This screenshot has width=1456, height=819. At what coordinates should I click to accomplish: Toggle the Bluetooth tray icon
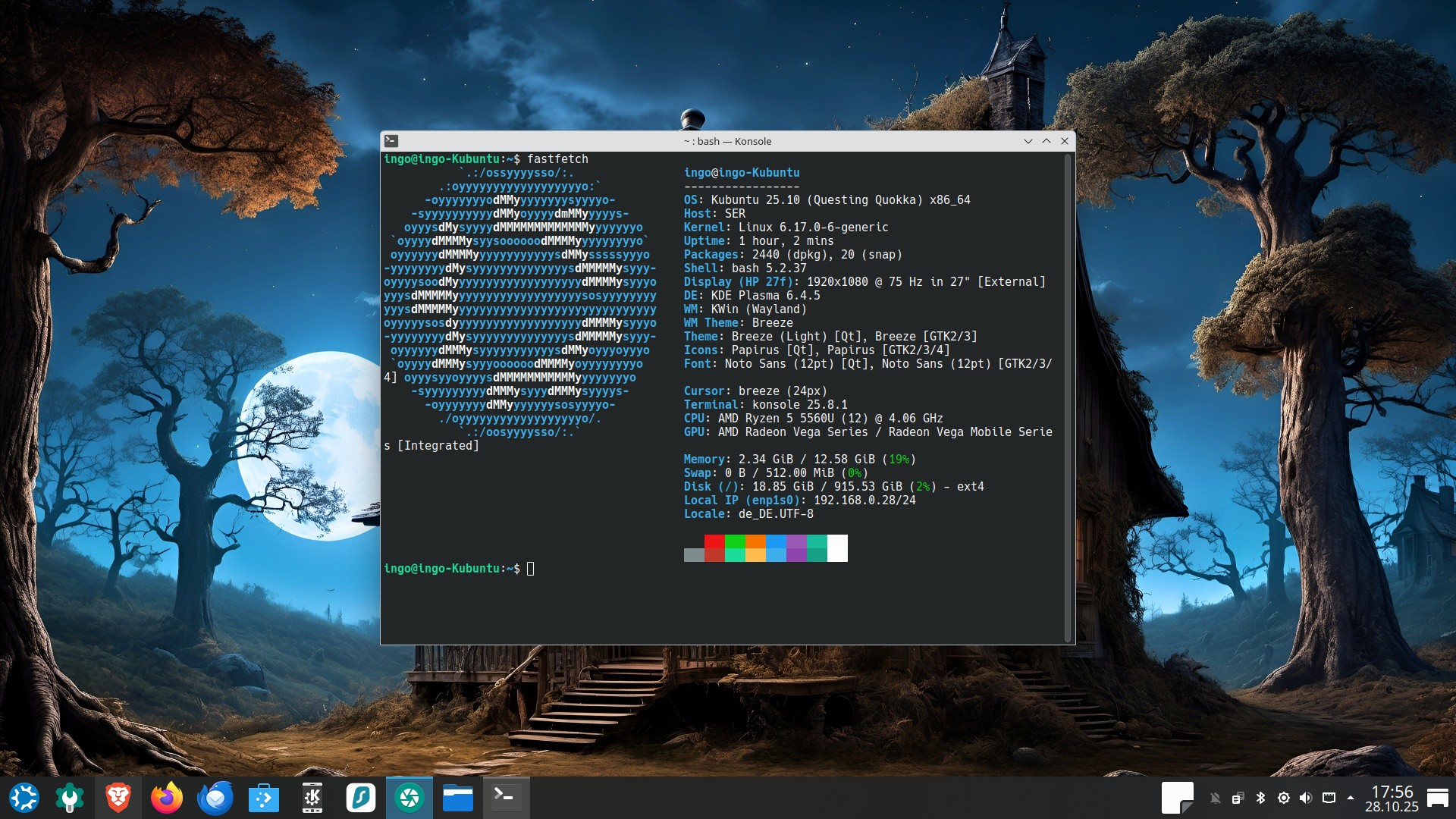pos(1260,798)
